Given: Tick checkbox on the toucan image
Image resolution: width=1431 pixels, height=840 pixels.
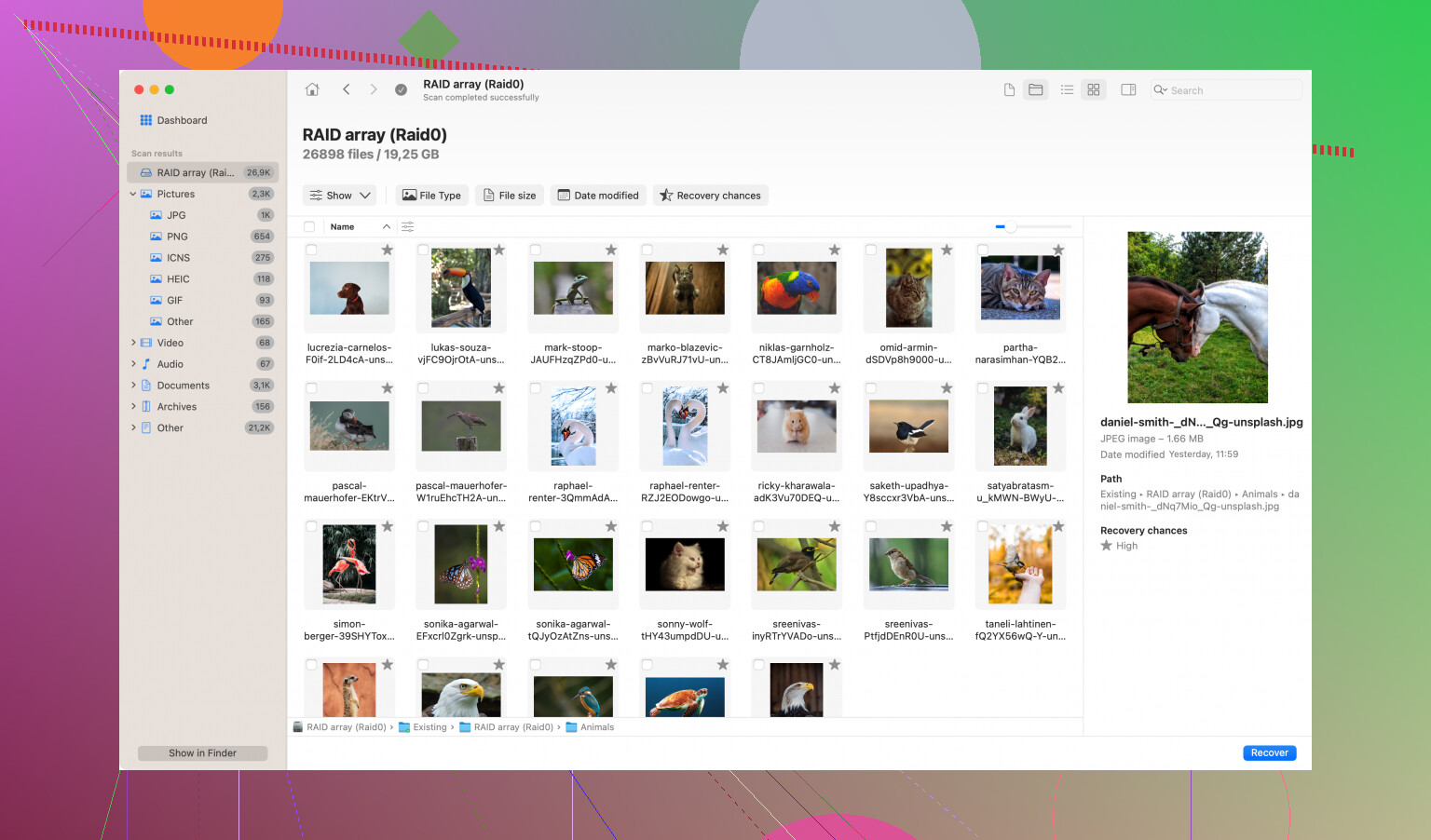Looking at the screenshot, I should (x=423, y=250).
